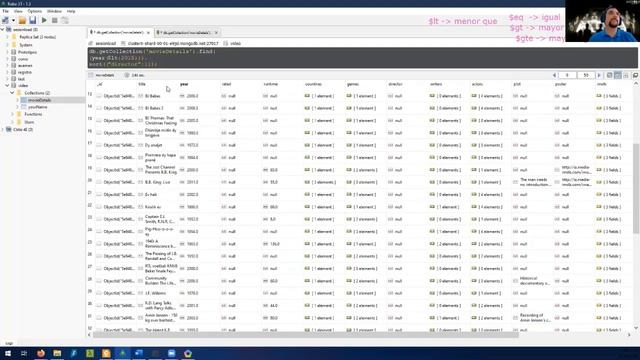The width and height of the screenshot is (640, 360).
Task: Expand the Functions folder
Action: pos(12,114)
